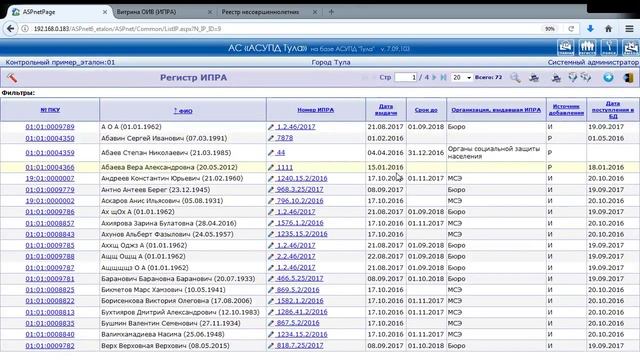Sort by Дата поступления в БД header
Image resolution: width=640 pixels, height=360 pixels.
coord(613,110)
